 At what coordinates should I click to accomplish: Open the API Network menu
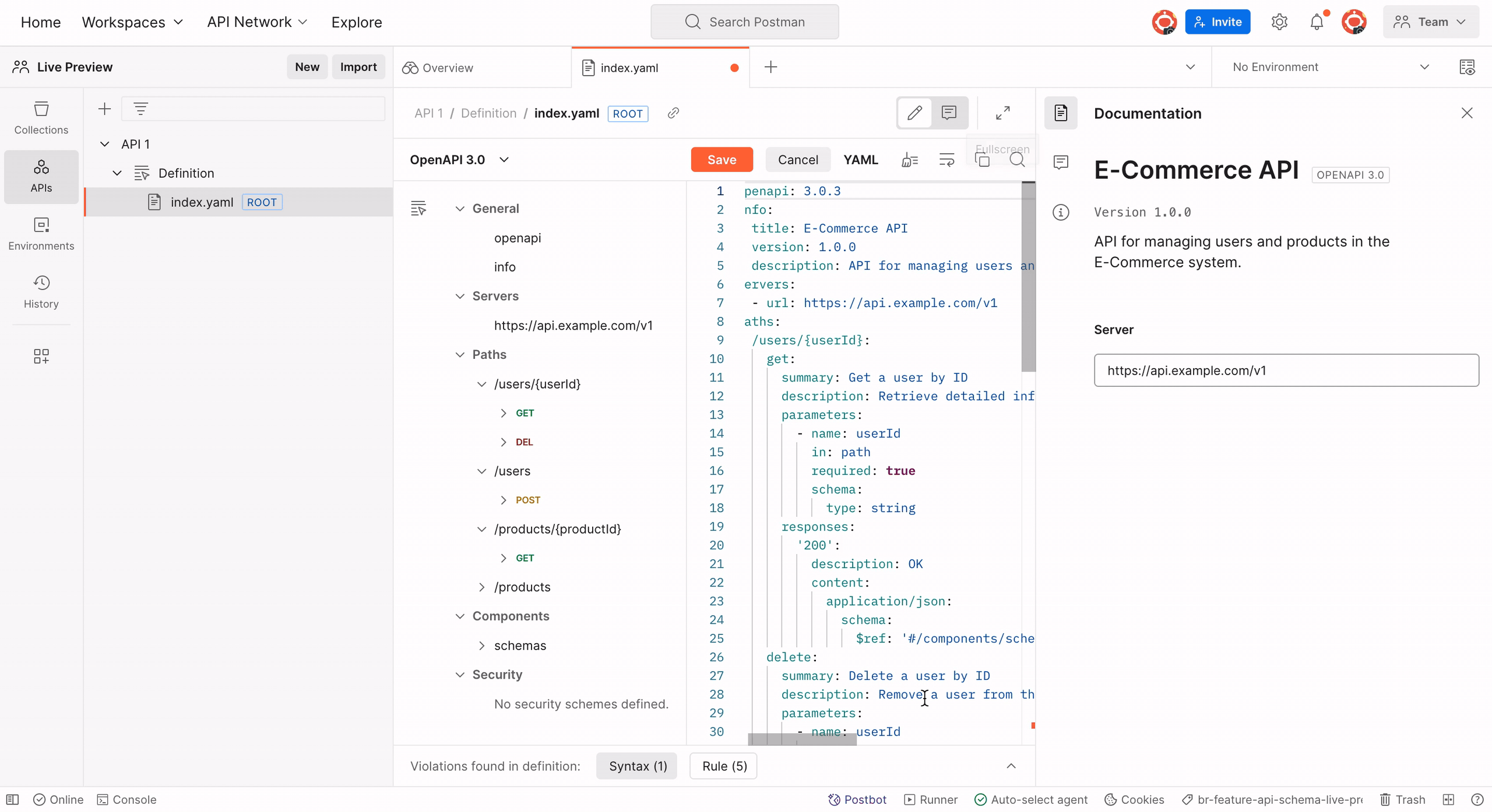(257, 22)
